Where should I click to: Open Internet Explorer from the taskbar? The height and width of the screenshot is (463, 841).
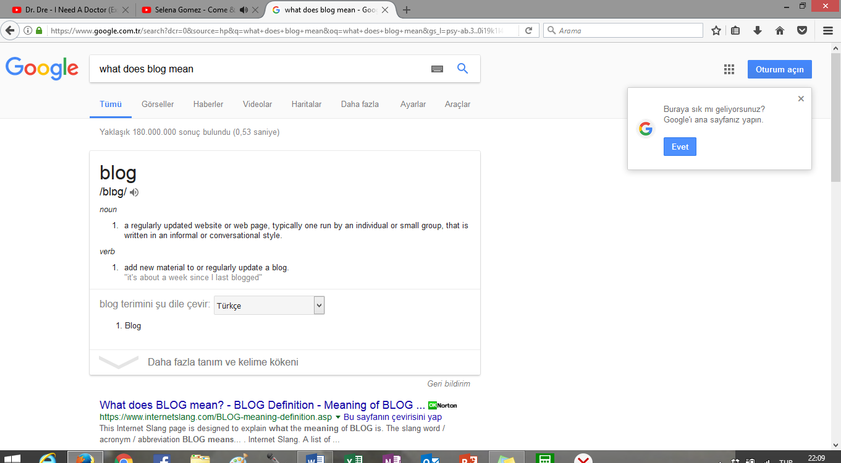point(48,458)
